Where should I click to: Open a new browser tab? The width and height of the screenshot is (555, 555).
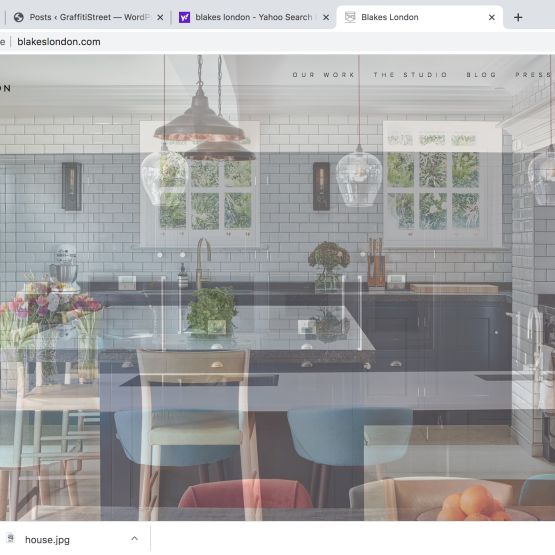(518, 17)
